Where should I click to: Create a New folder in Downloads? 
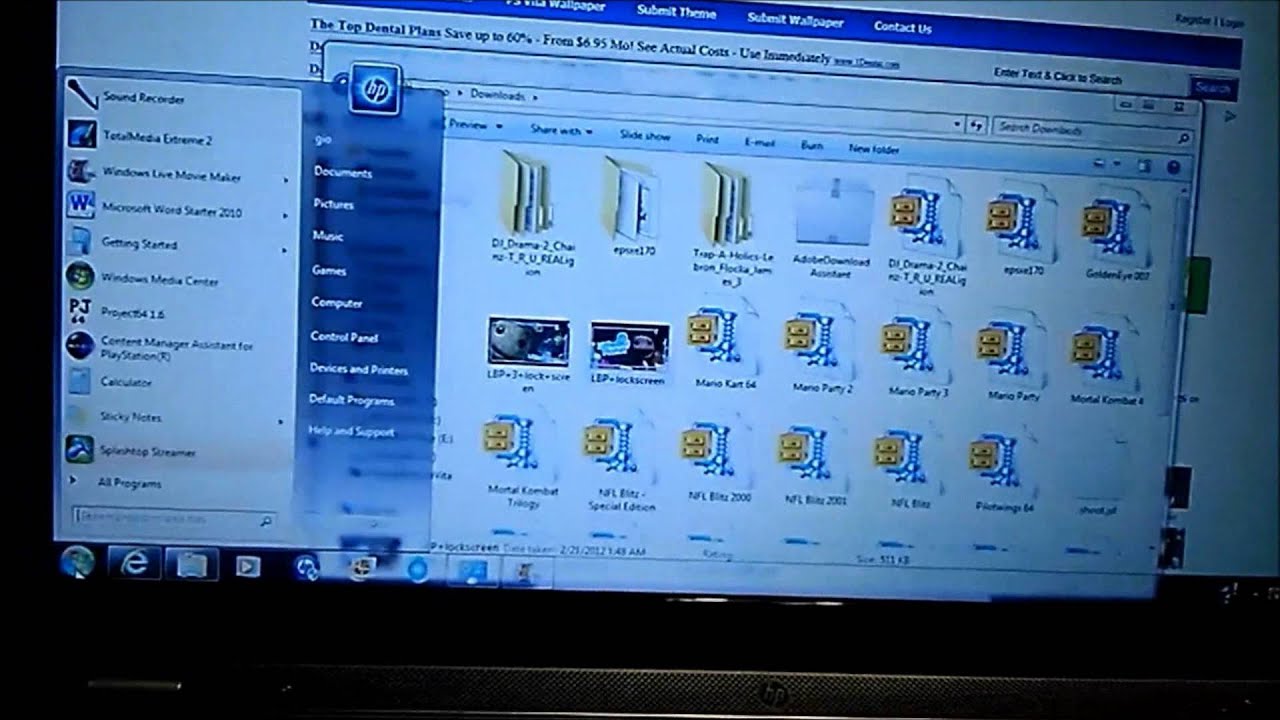874,149
